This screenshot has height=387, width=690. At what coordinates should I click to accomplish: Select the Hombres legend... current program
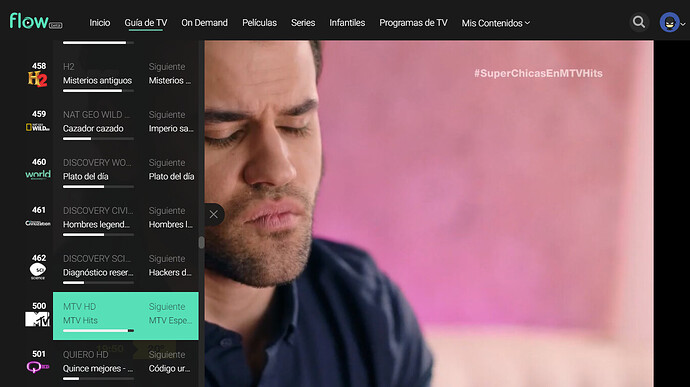click(x=96, y=225)
